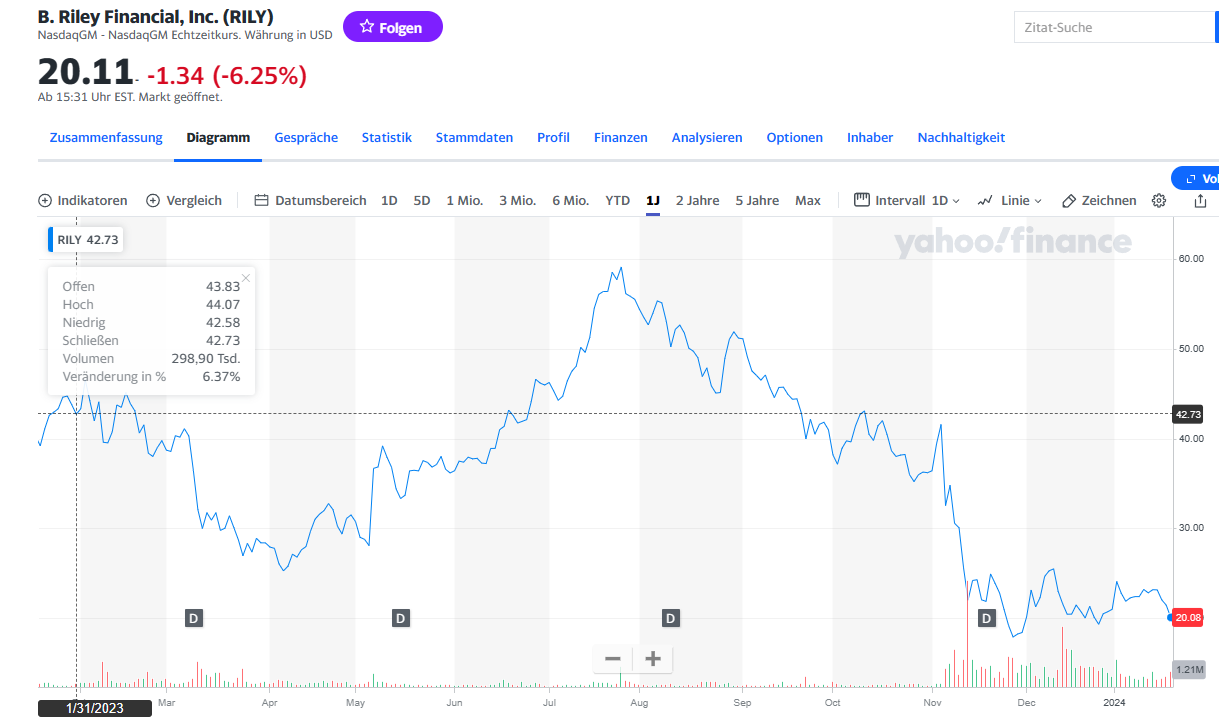The height and width of the screenshot is (718, 1219).
Task: Select the YTD time range
Action: (617, 200)
